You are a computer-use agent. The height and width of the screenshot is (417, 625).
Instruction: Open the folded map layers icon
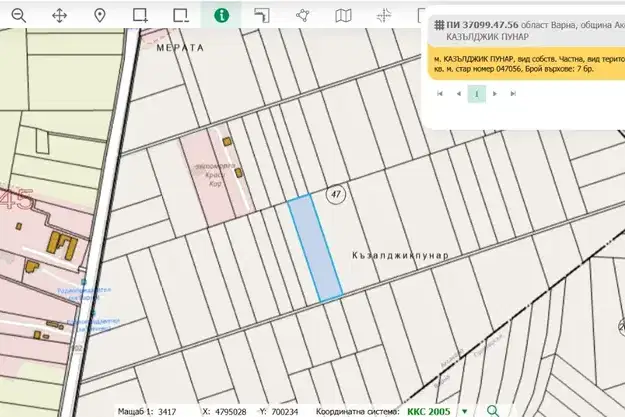(x=344, y=16)
